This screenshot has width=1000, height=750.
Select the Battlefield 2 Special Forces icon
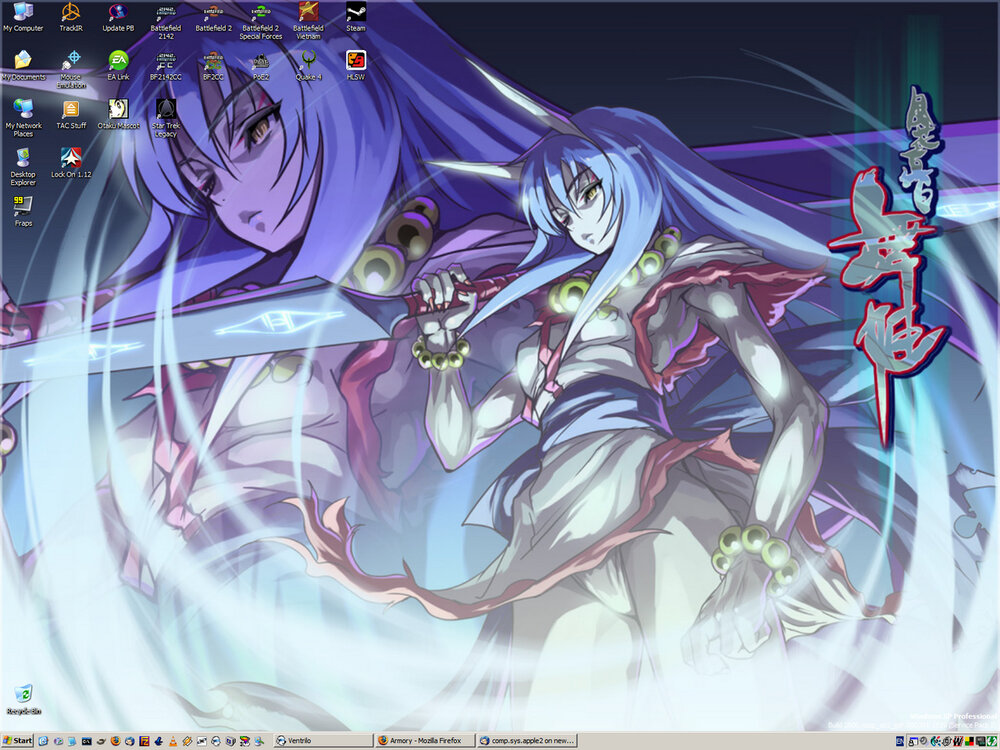261,12
